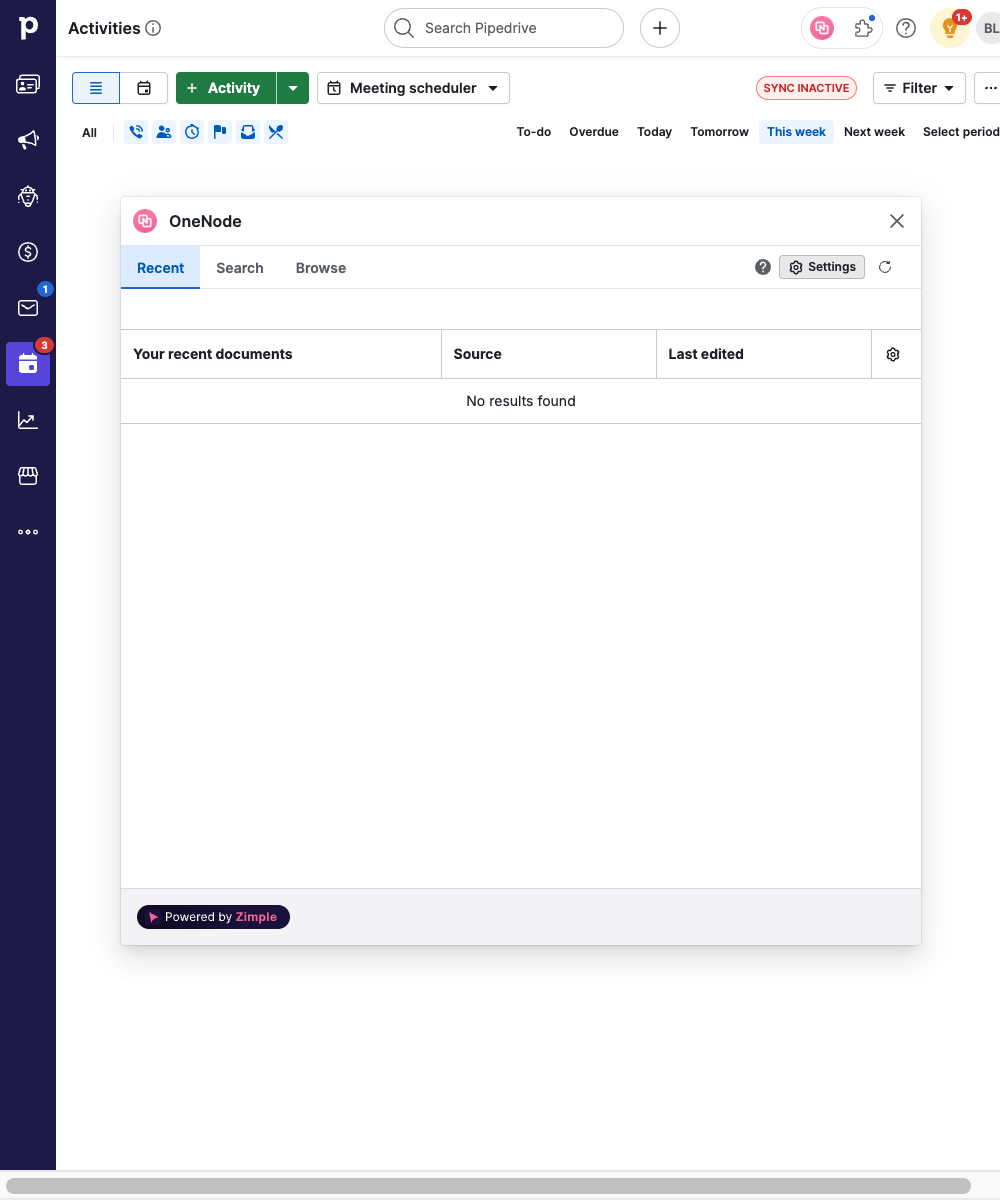1000x1200 pixels.
Task: Open the Filter dropdown
Action: tap(919, 88)
